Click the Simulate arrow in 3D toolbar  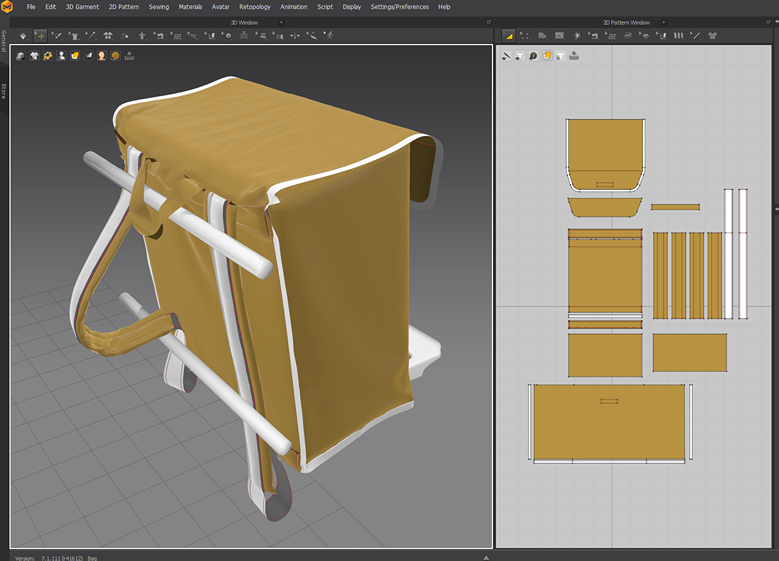[23, 35]
